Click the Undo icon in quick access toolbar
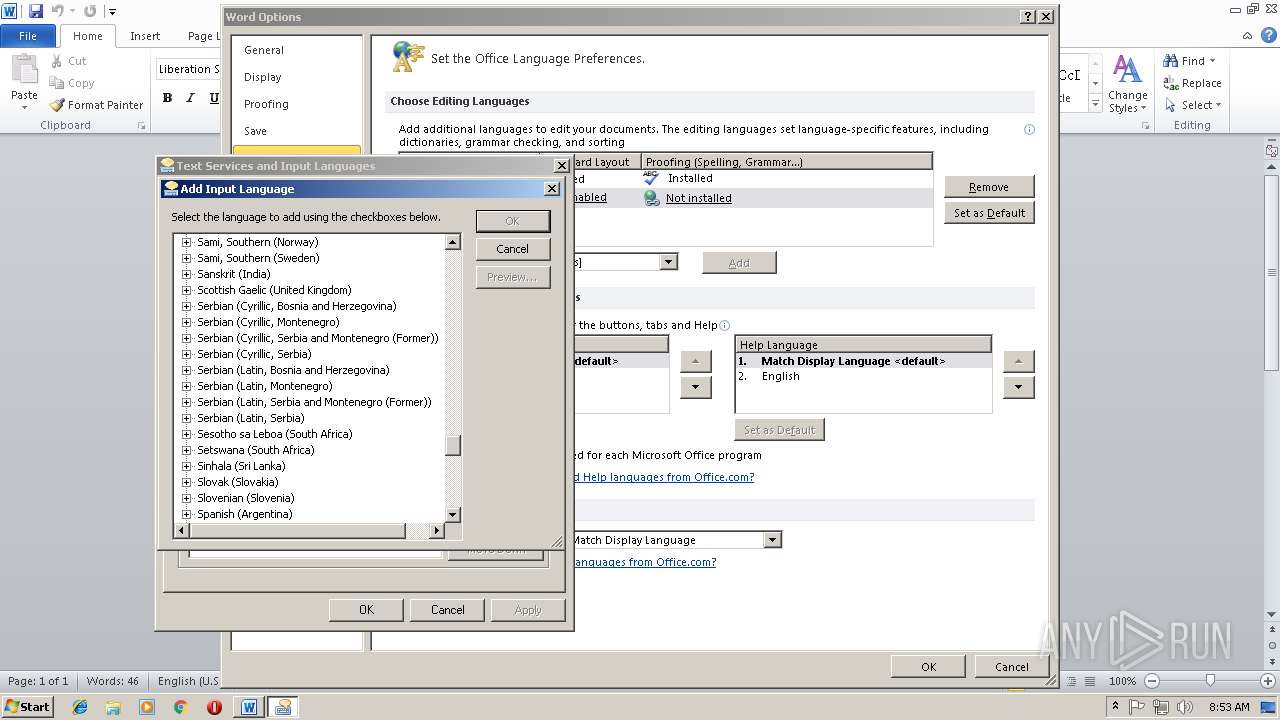1280x720 pixels. pyautogui.click(x=58, y=11)
